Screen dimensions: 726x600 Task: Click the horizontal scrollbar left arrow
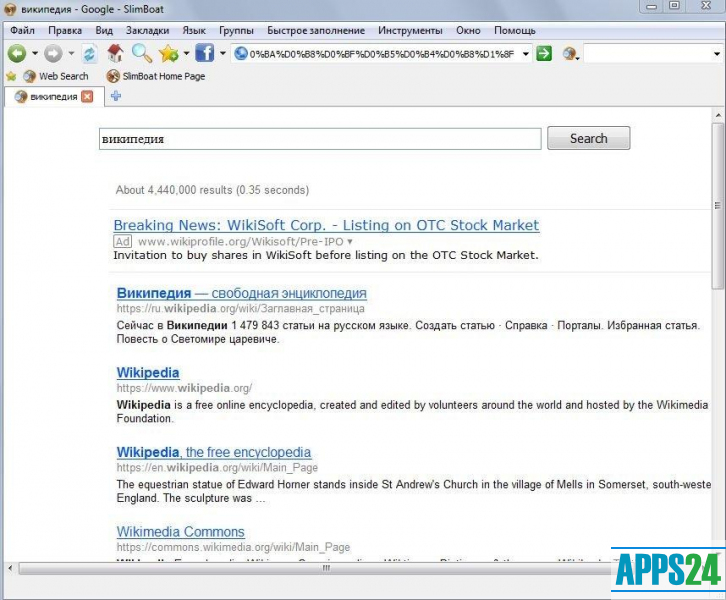[10, 568]
